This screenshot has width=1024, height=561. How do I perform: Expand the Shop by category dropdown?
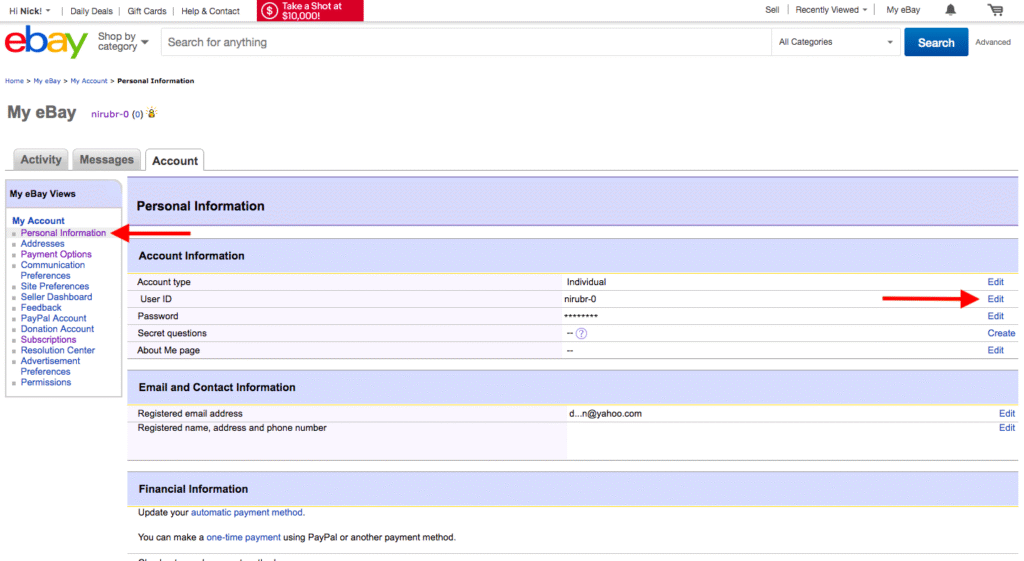pyautogui.click(x=123, y=42)
